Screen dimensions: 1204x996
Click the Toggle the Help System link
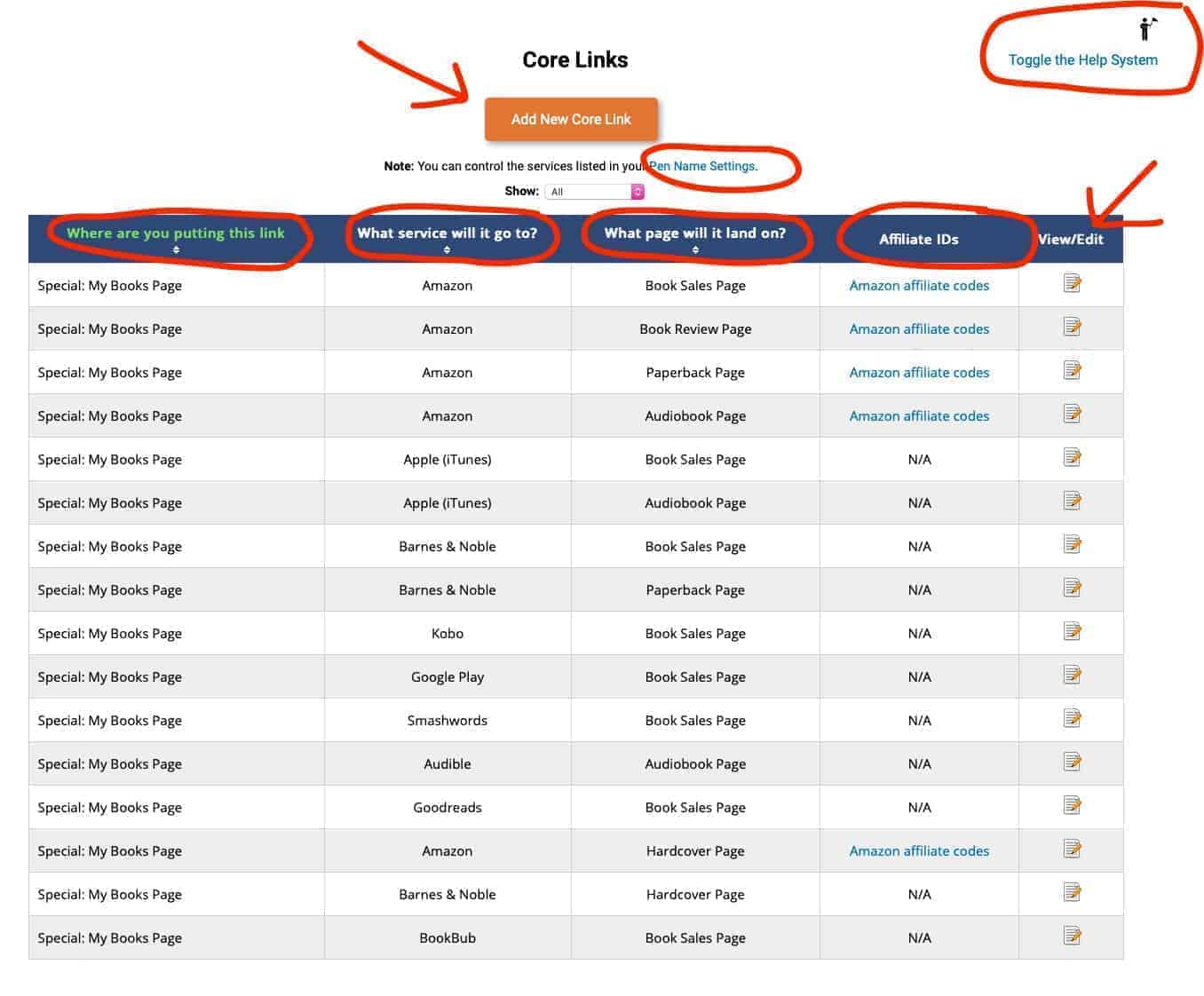(1082, 60)
